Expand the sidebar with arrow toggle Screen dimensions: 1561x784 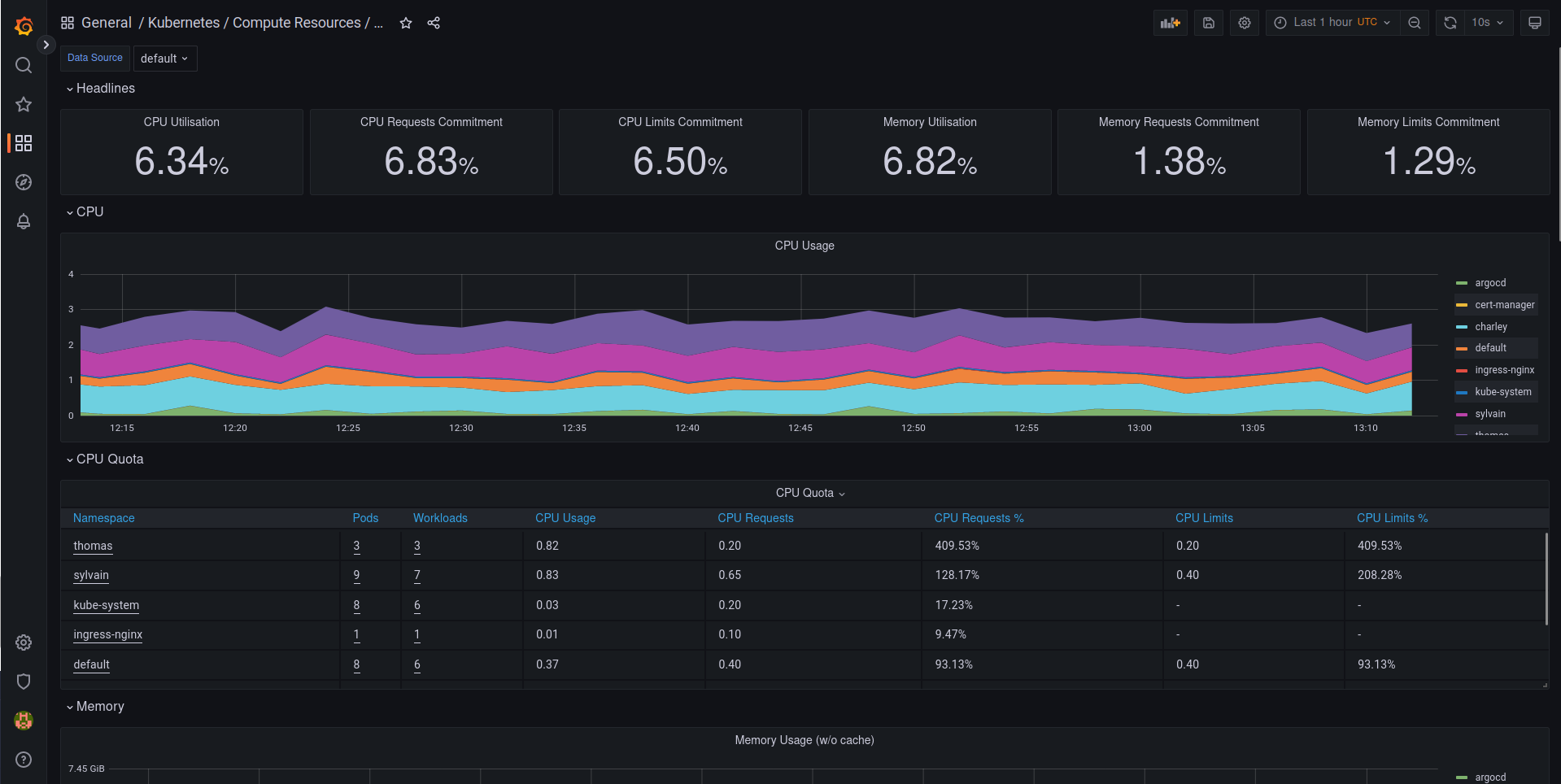[x=46, y=45]
